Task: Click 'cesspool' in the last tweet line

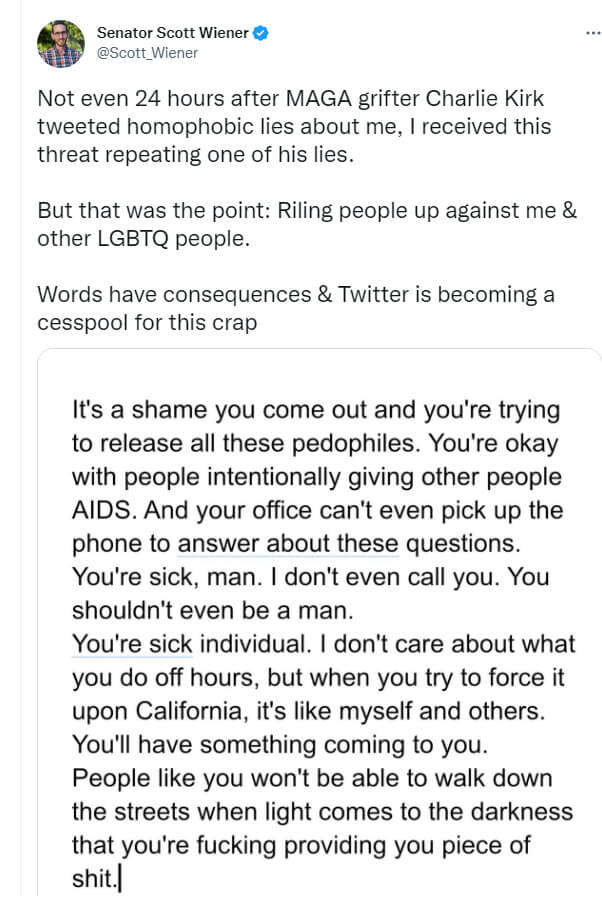Action: (x=83, y=323)
